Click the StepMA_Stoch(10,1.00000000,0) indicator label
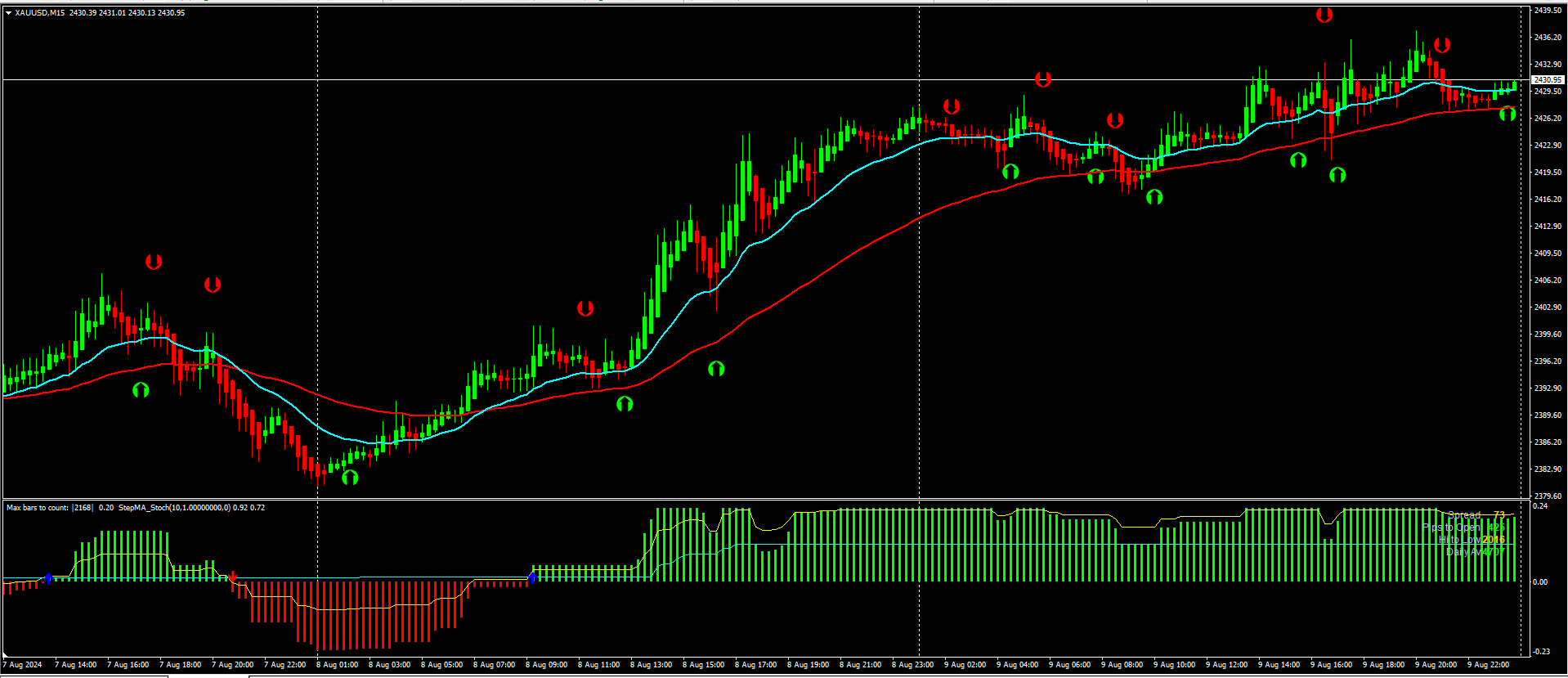The height and width of the screenshot is (678, 1568). tap(175, 508)
